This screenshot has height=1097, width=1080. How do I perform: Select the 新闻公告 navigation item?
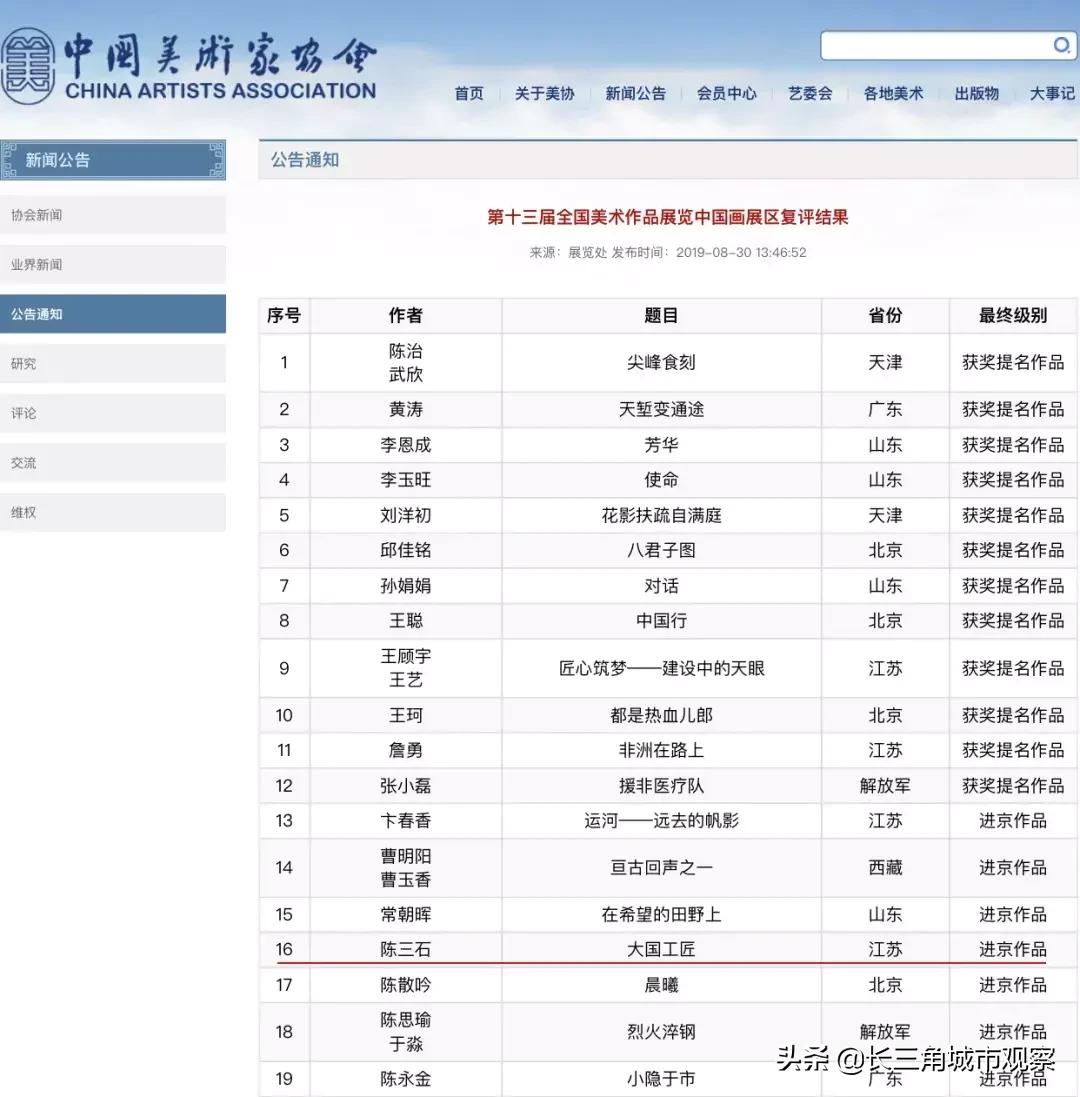(636, 94)
